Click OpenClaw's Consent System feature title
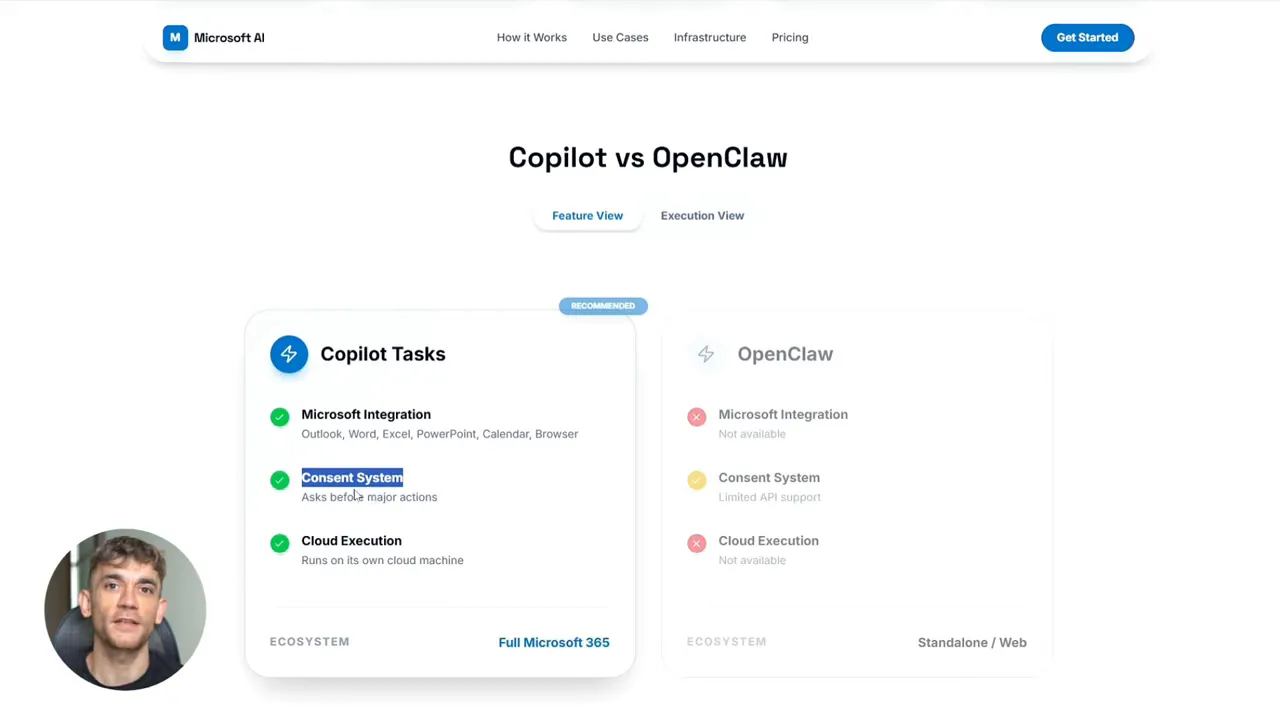 (769, 478)
